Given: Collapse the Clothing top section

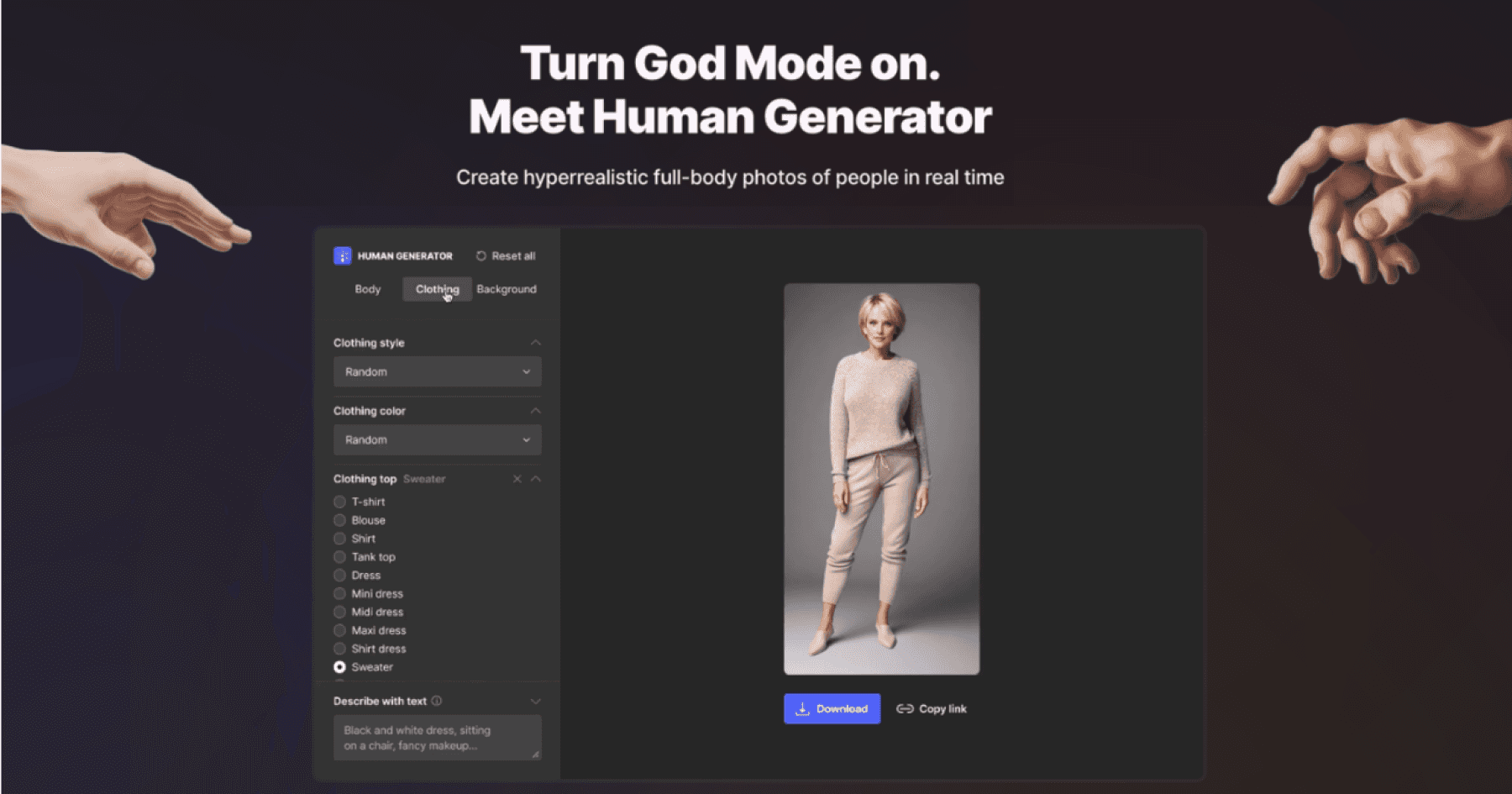Looking at the screenshot, I should pos(535,479).
